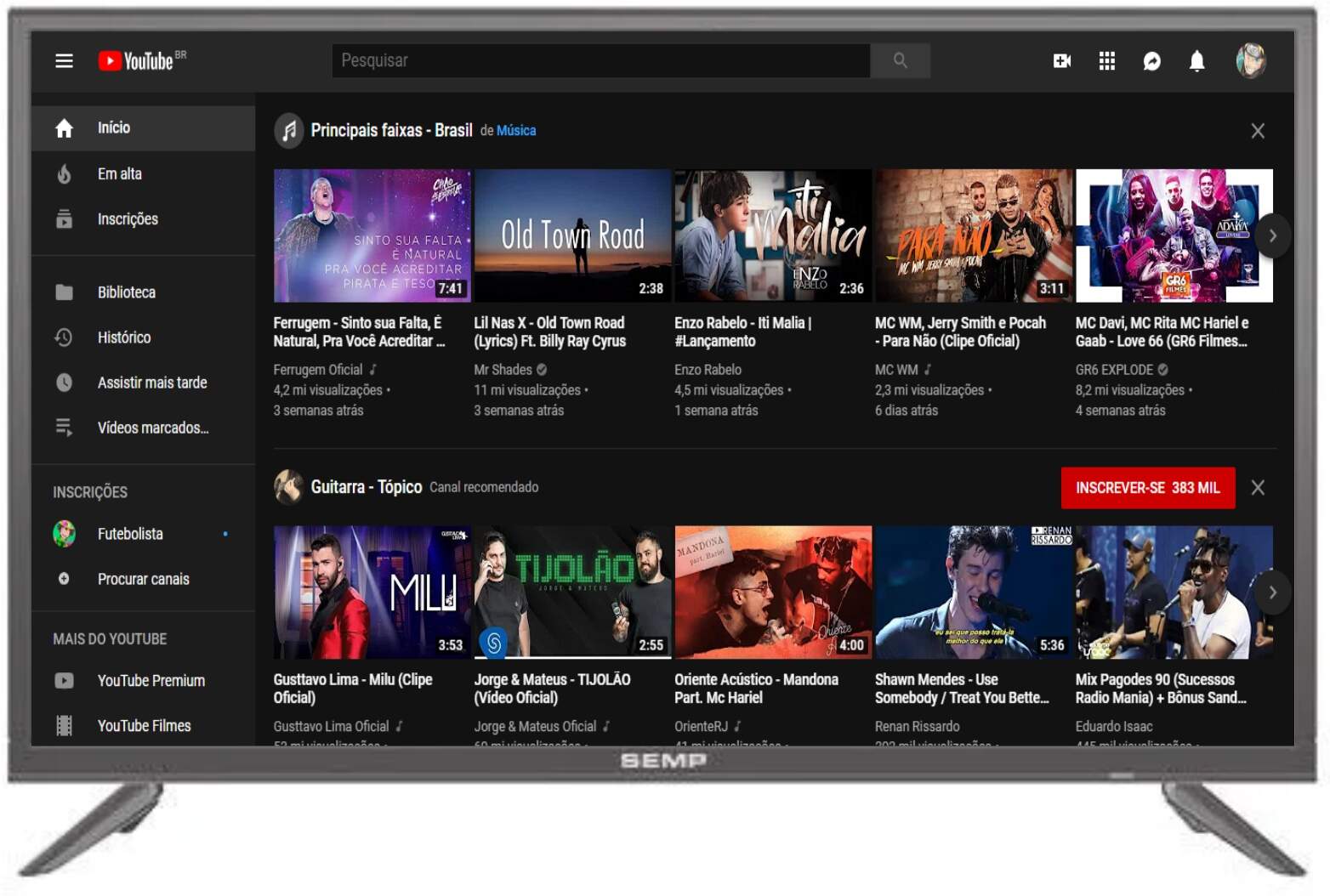The image size is (1330, 896).
Task: Open Histórico from the sidebar
Action: tap(123, 337)
